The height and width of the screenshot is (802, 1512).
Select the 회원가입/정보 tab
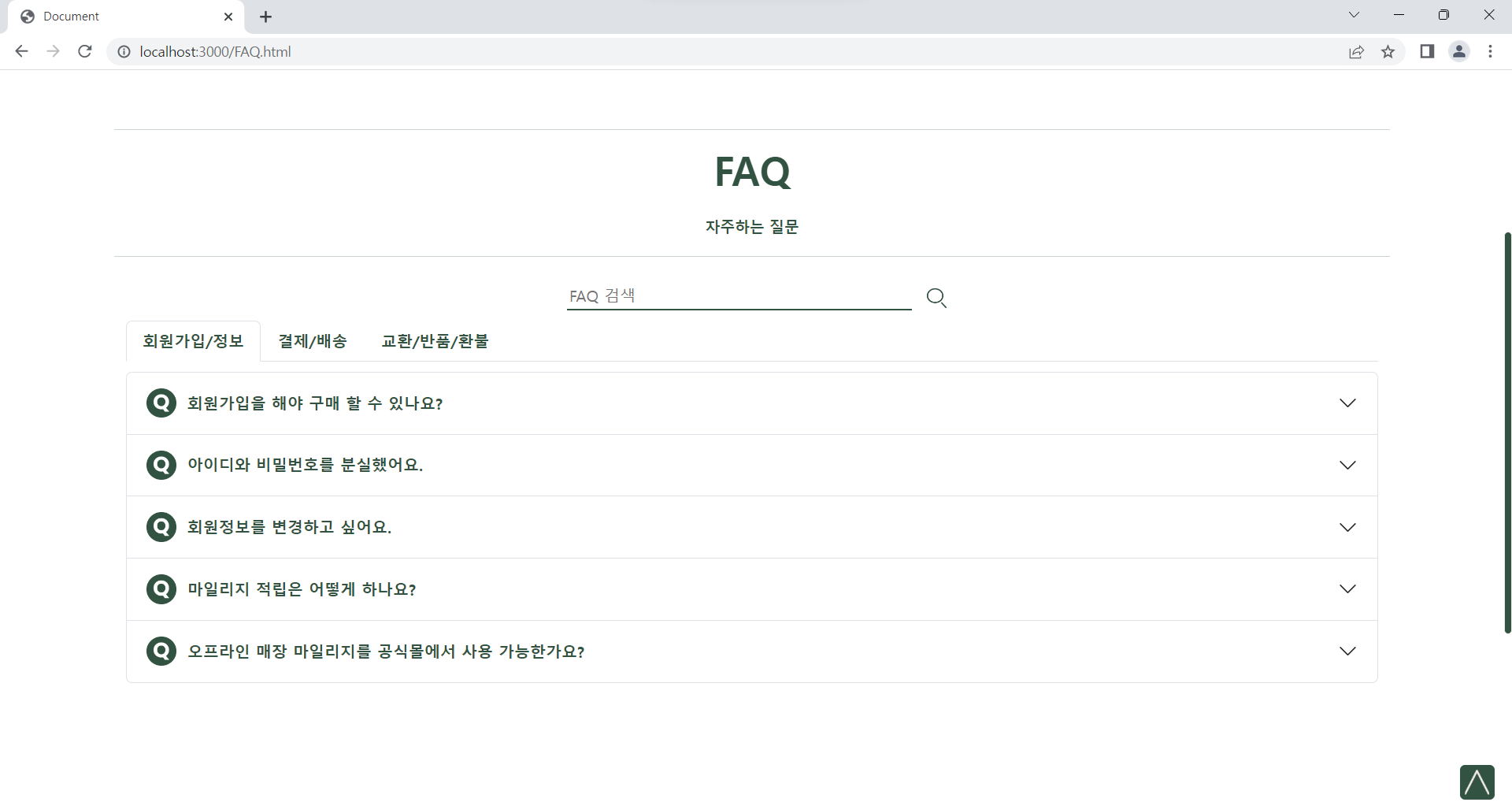pyautogui.click(x=193, y=341)
